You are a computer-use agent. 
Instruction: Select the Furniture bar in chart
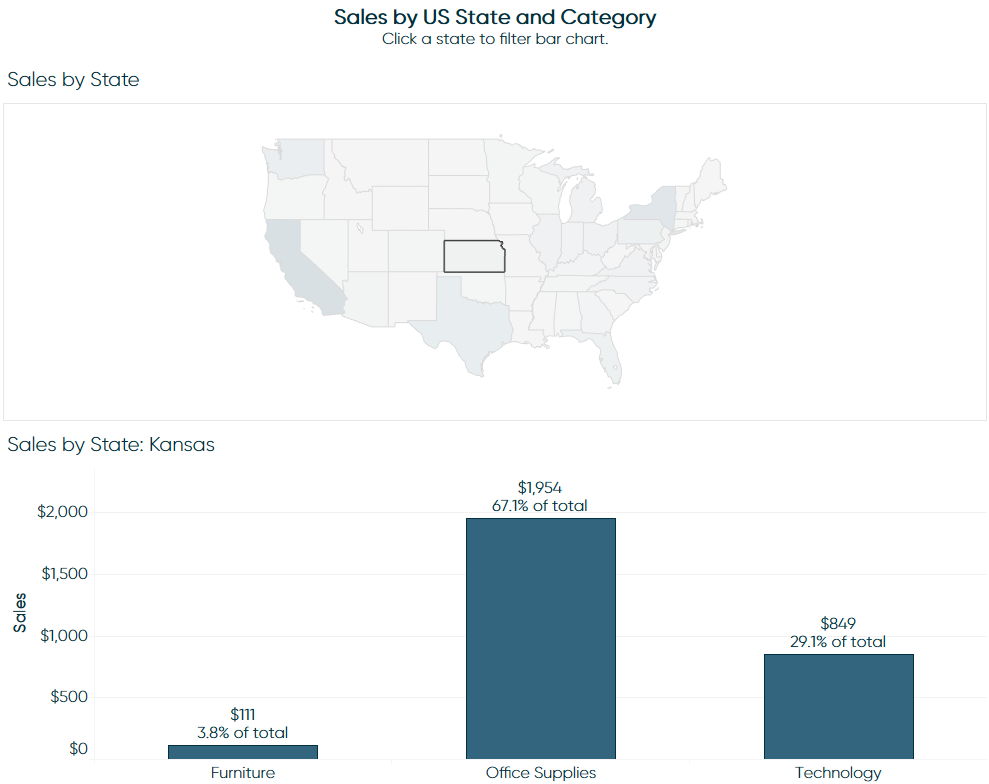[x=243, y=752]
